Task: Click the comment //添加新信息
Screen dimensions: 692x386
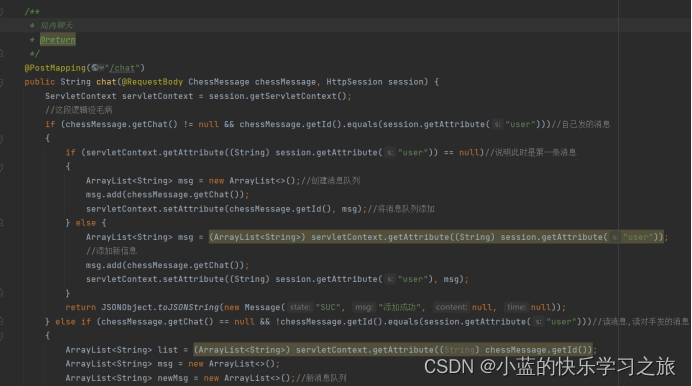Action: [x=112, y=251]
